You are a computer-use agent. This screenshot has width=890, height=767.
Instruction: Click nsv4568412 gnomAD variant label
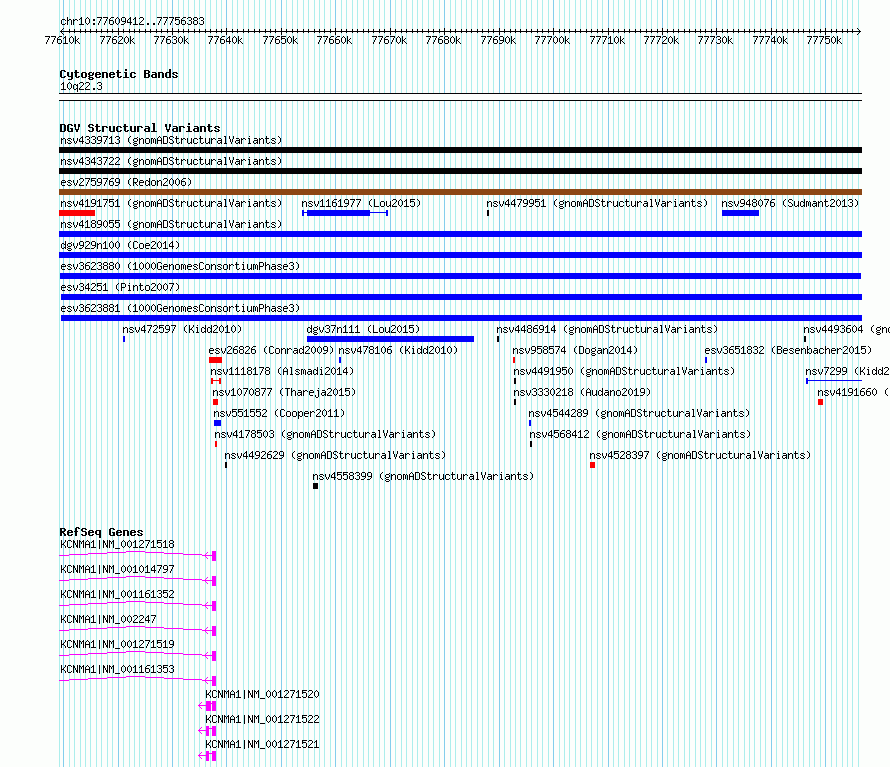click(x=640, y=434)
